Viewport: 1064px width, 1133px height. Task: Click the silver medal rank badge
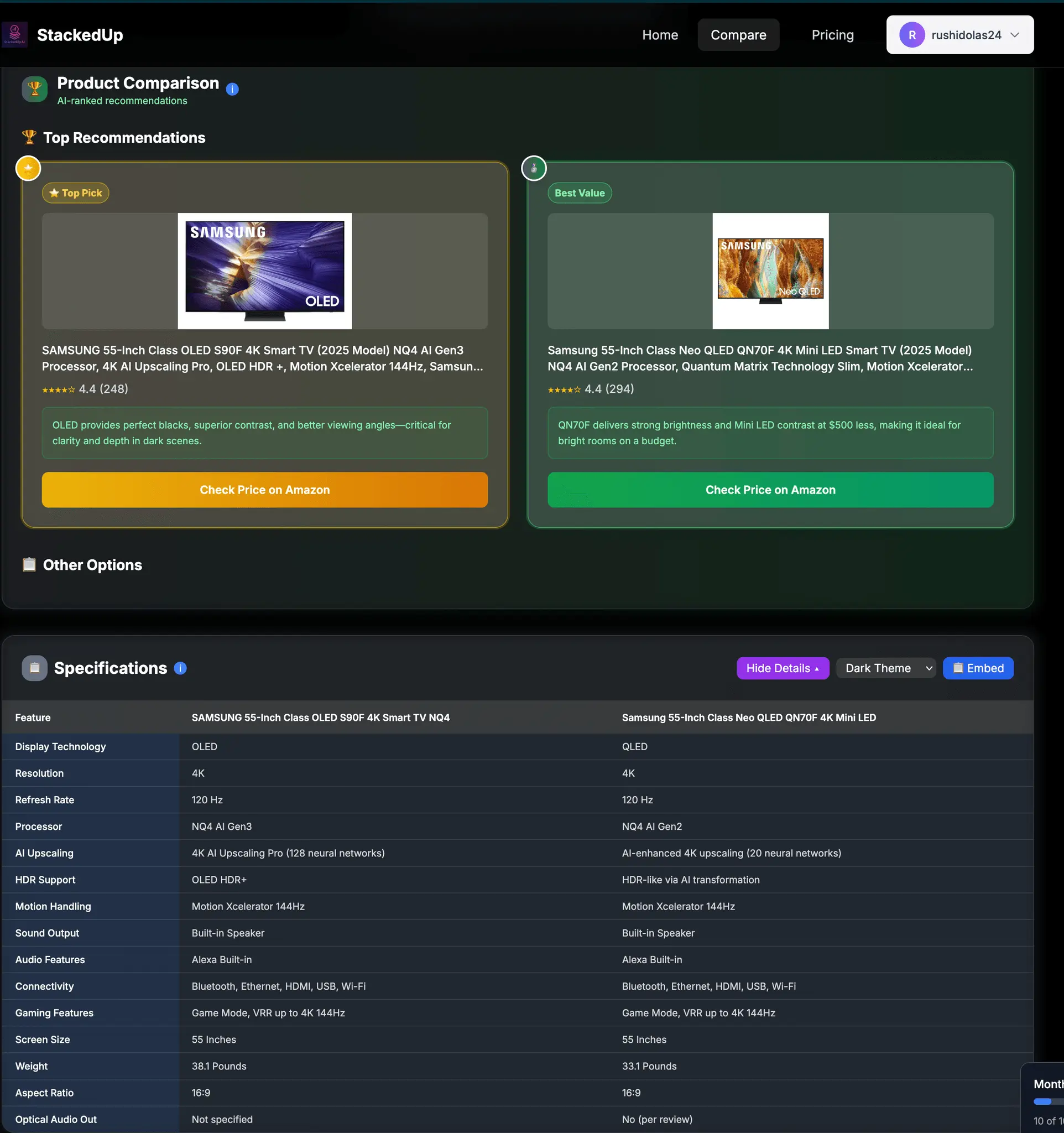click(x=534, y=168)
